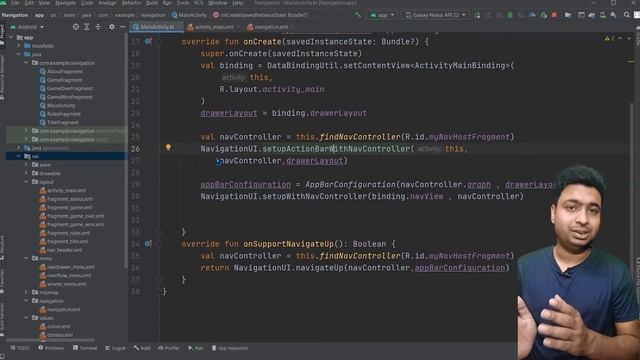This screenshot has width=640, height=360.
Task: Collapse the values folder
Action: point(27,318)
